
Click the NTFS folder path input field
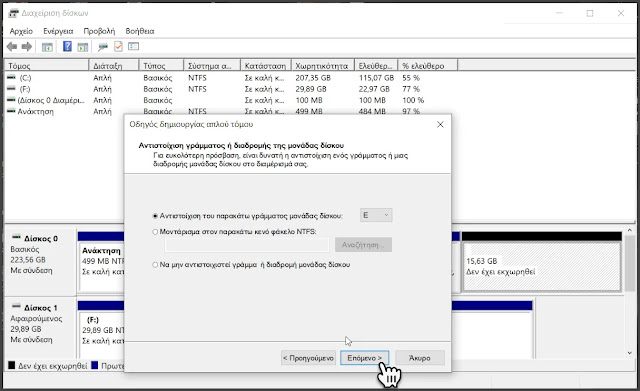[x=247, y=245]
